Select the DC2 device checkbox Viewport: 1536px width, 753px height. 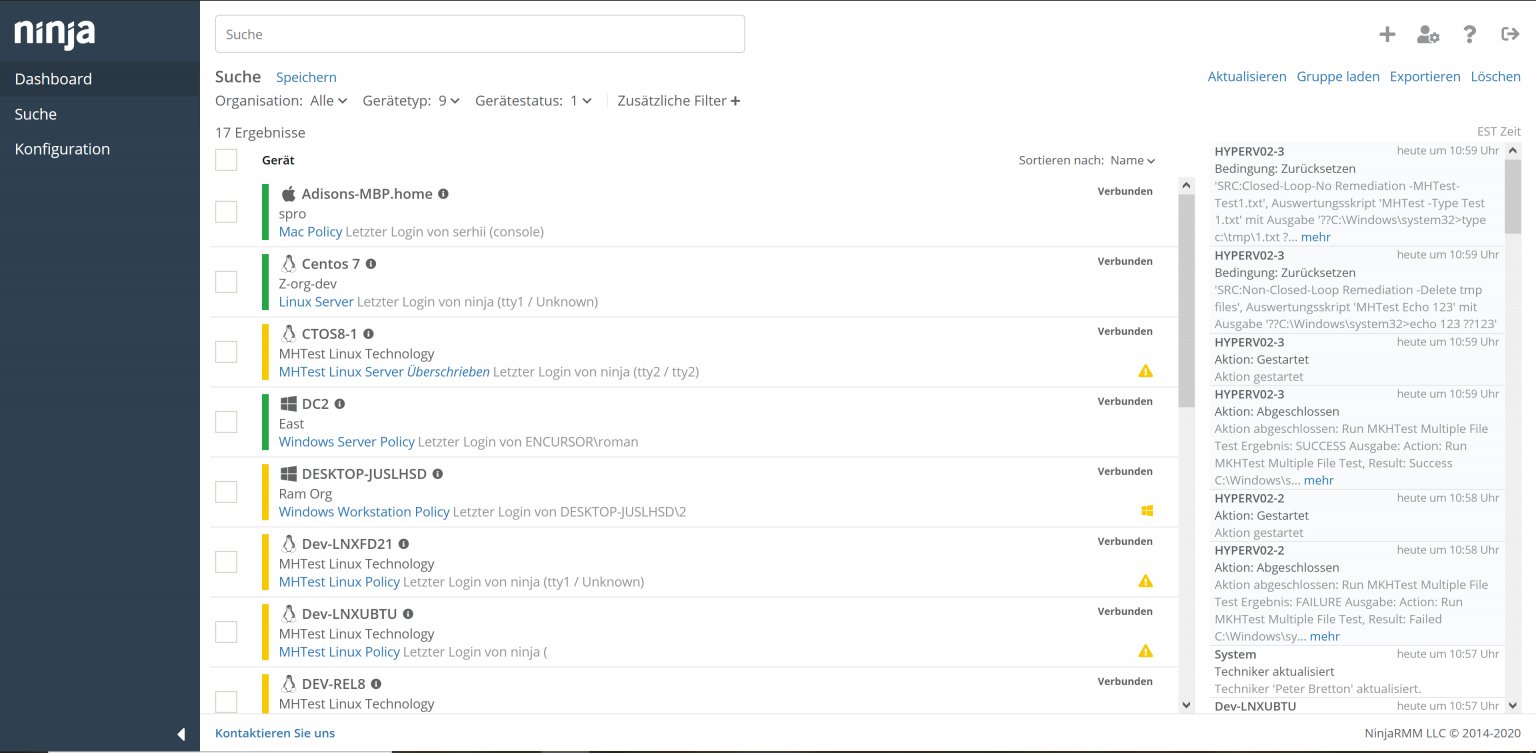click(x=226, y=422)
